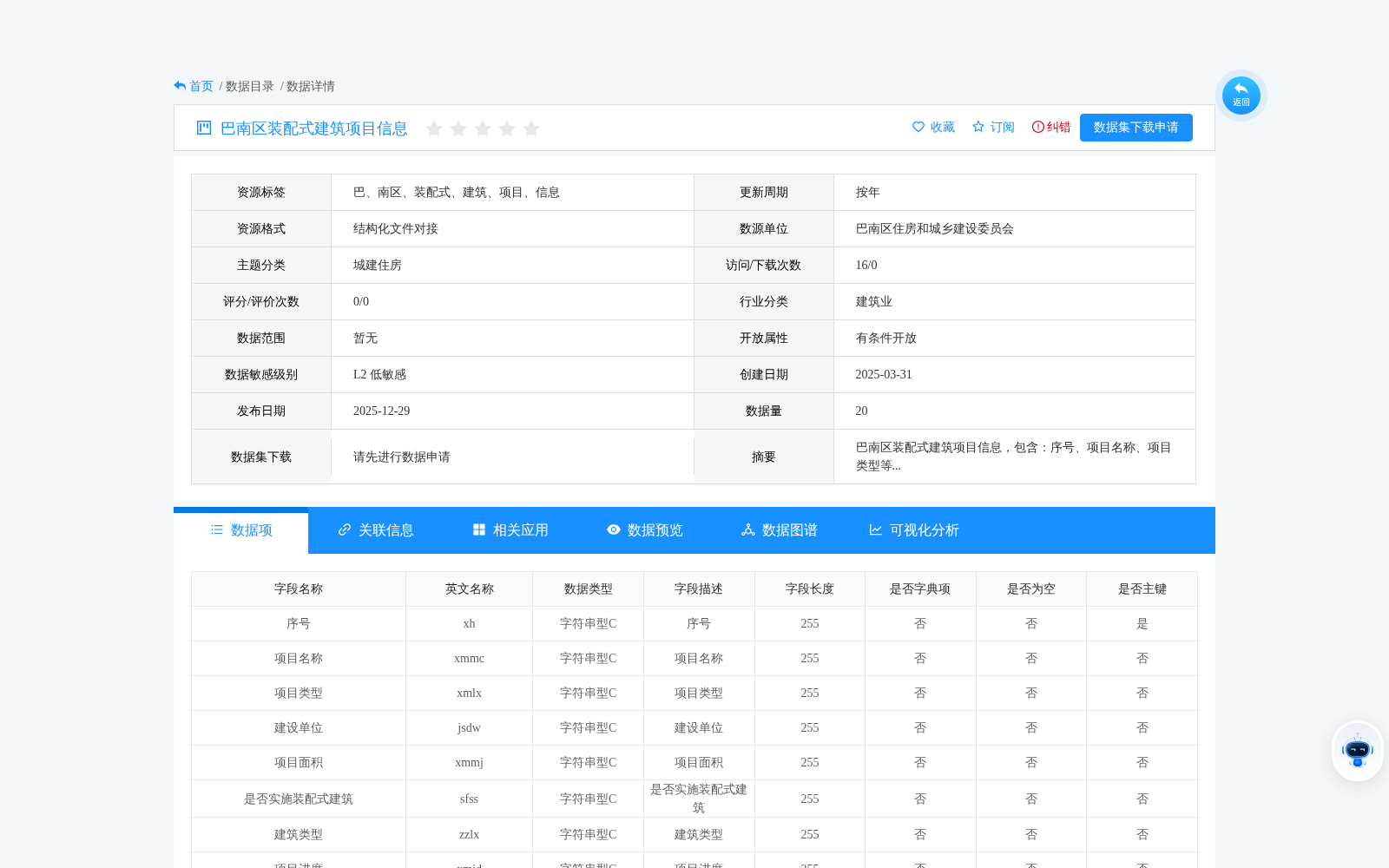Click the L2 低敏感 sensitivity value
The width and height of the screenshot is (1389, 868).
[x=380, y=375]
